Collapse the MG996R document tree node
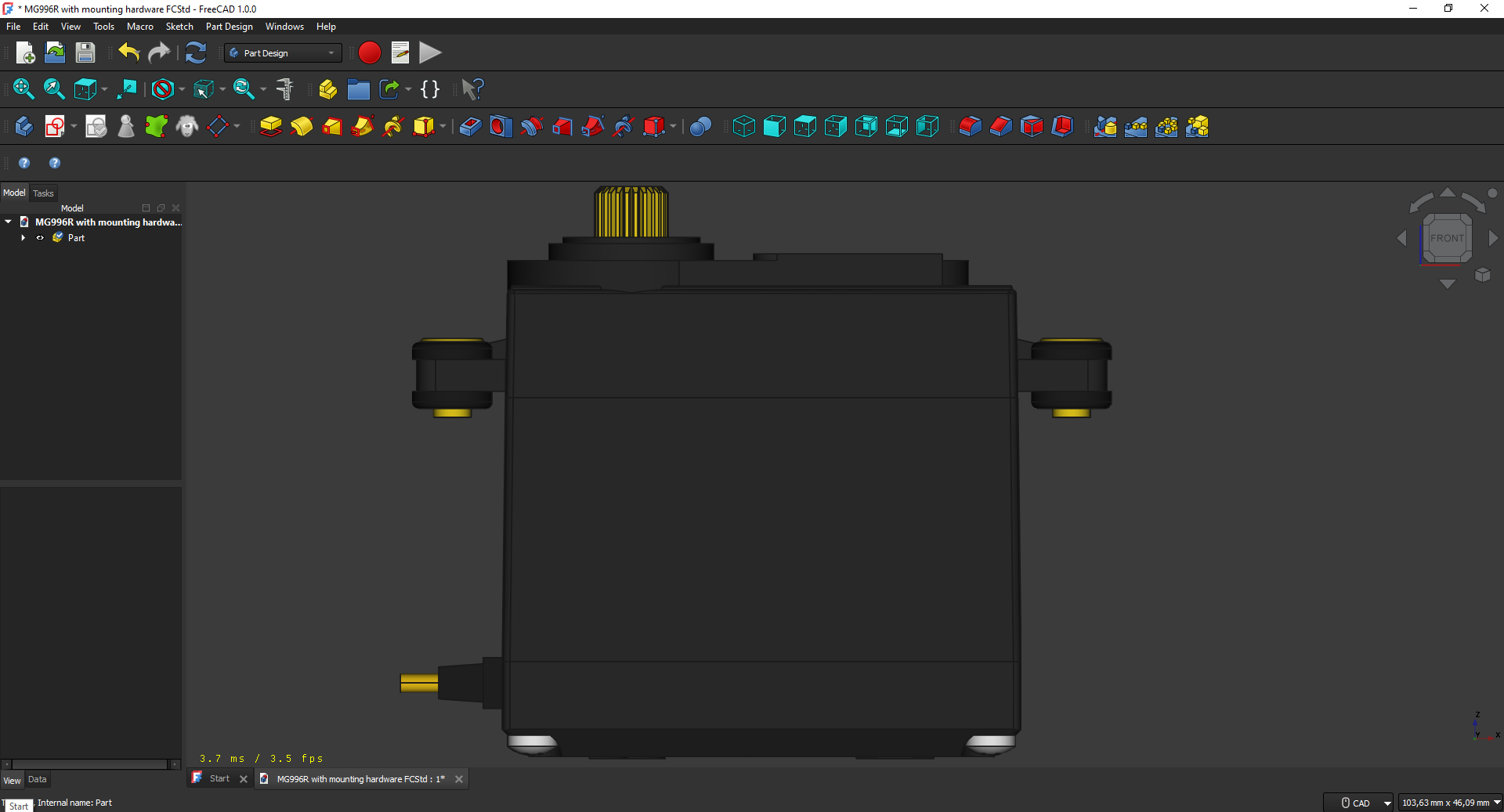Image resolution: width=1504 pixels, height=812 pixels. pos(8,222)
